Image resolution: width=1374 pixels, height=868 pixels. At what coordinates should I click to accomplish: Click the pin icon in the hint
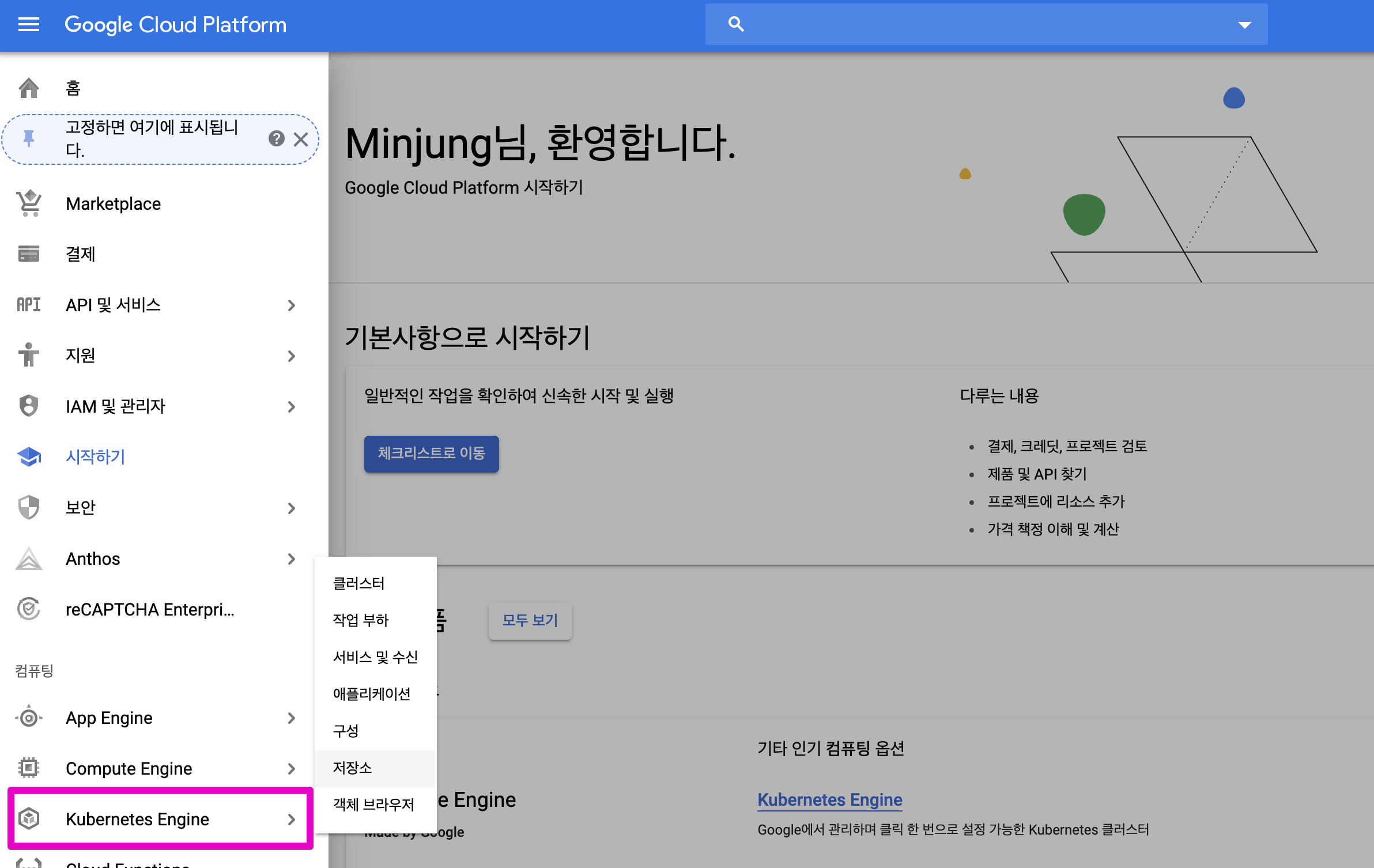click(x=29, y=139)
